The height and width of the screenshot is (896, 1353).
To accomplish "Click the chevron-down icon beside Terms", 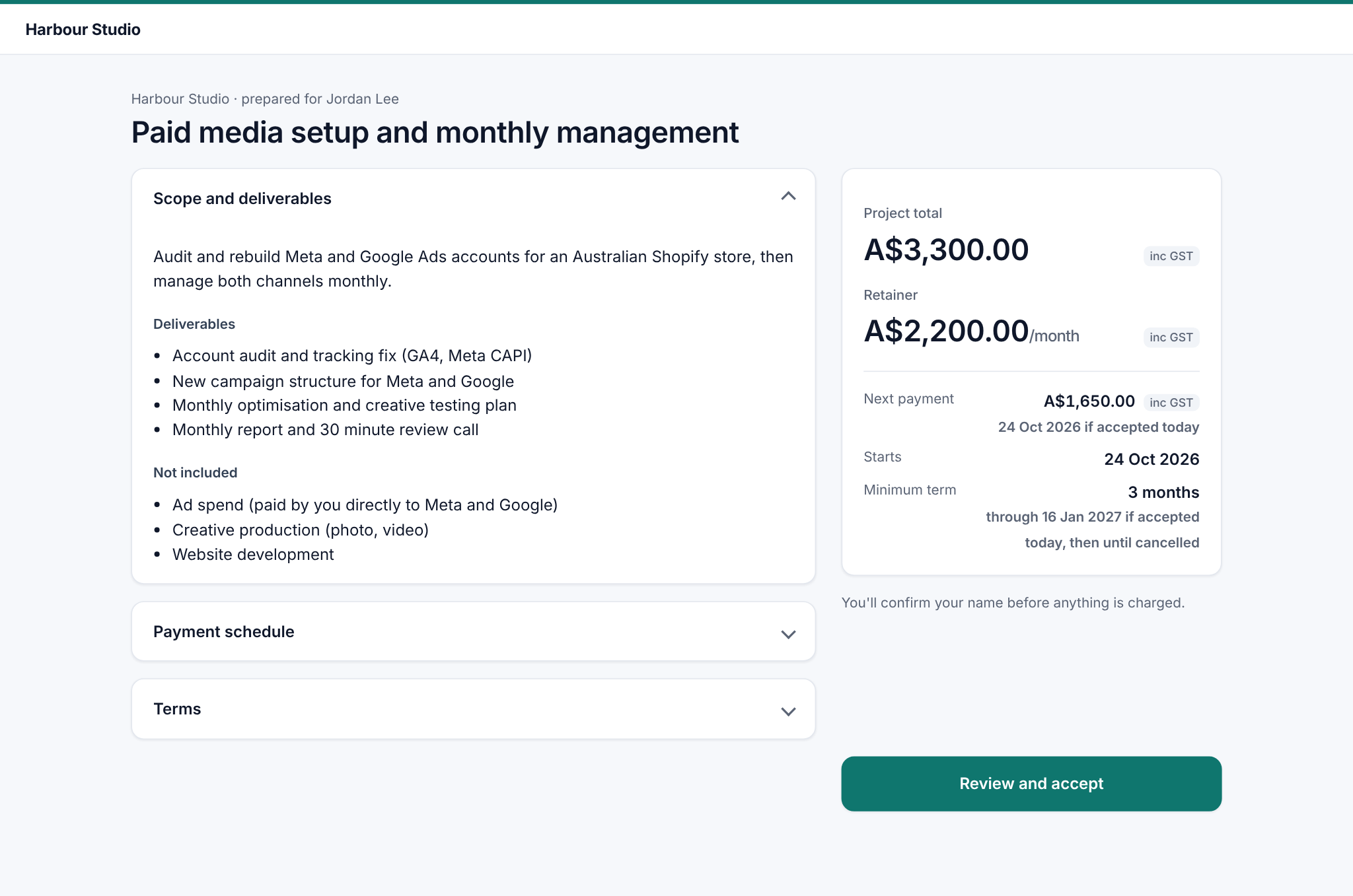I will 788,712.
